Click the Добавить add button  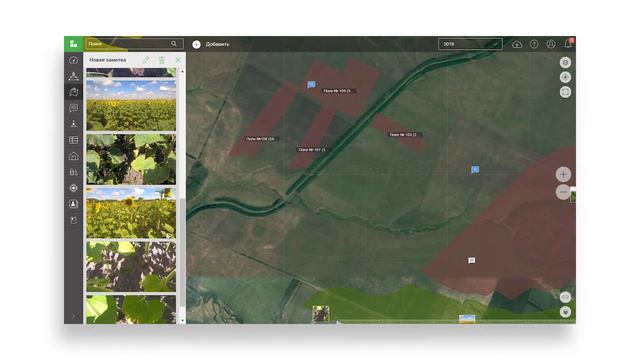pos(211,44)
